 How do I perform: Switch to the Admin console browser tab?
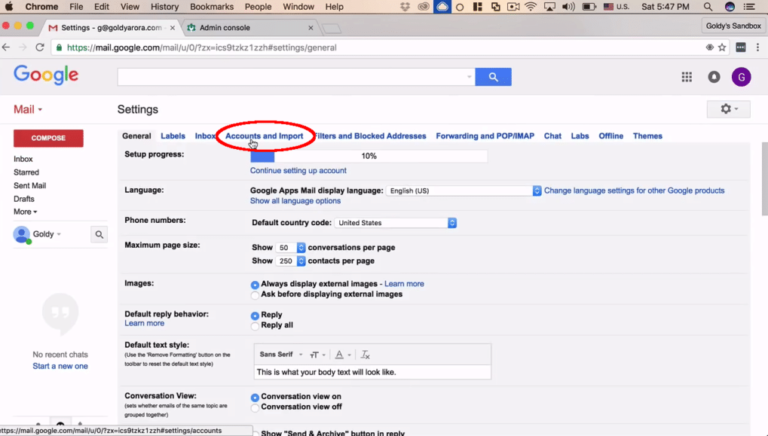click(x=249, y=28)
